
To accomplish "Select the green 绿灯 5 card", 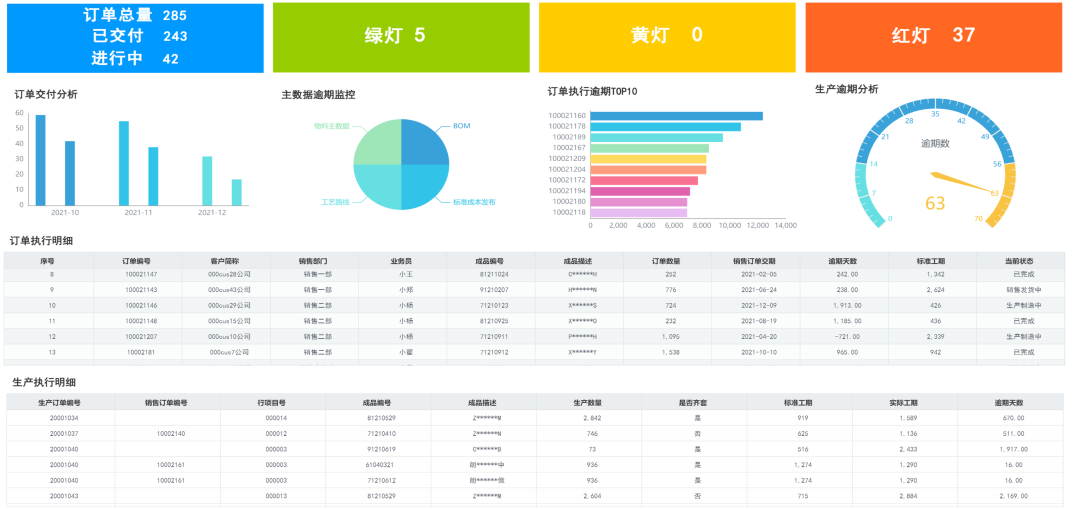I will tap(401, 38).
